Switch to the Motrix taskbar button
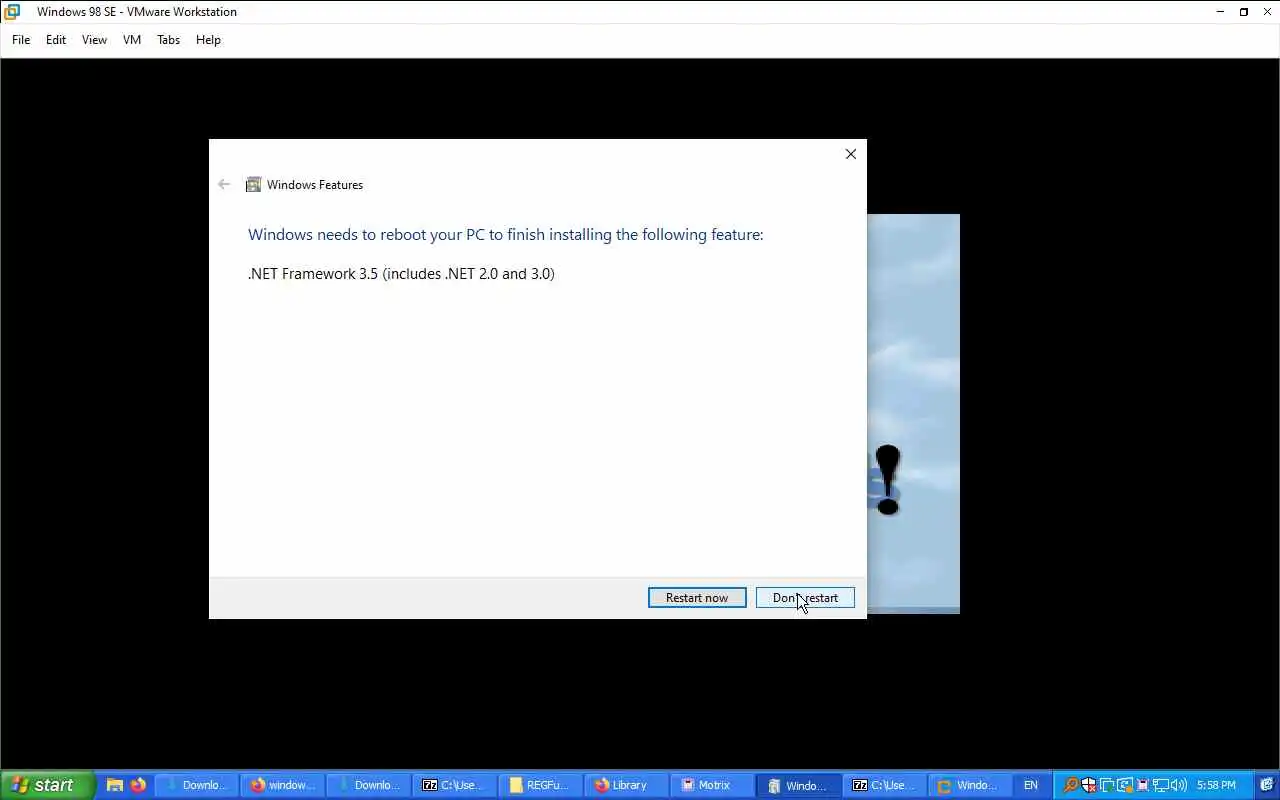 click(712, 785)
